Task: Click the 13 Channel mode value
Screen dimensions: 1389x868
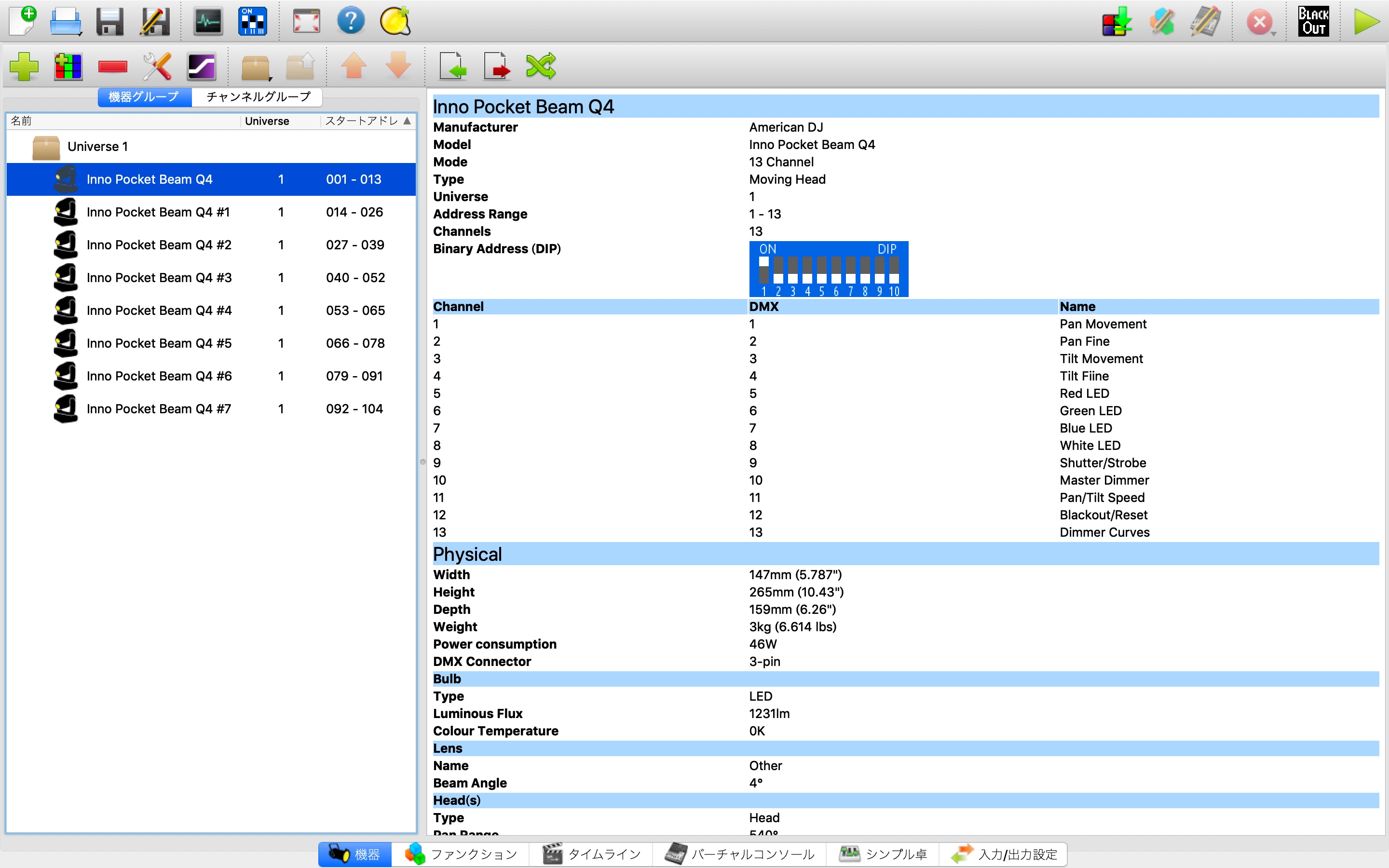Action: point(781,162)
